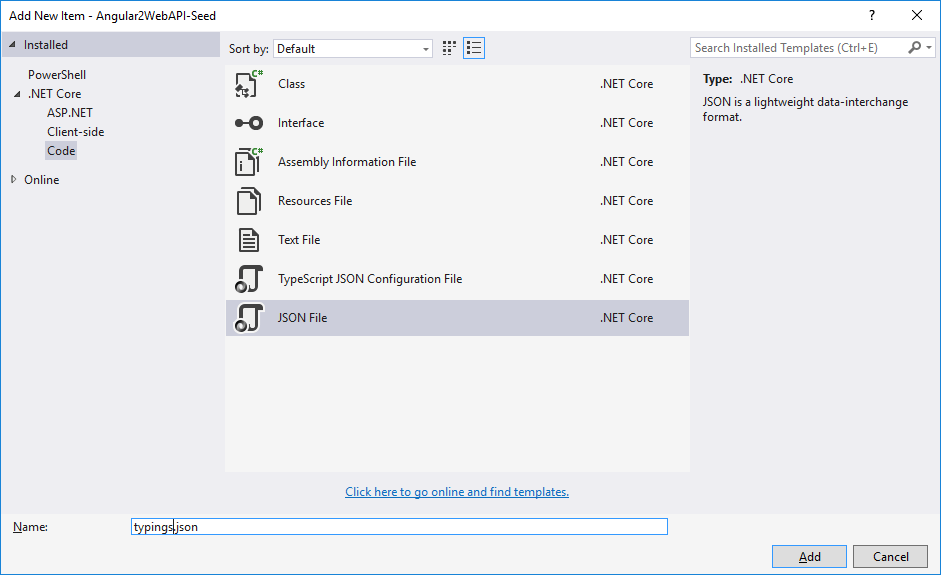Click the Name field with typings.json

coord(399,526)
